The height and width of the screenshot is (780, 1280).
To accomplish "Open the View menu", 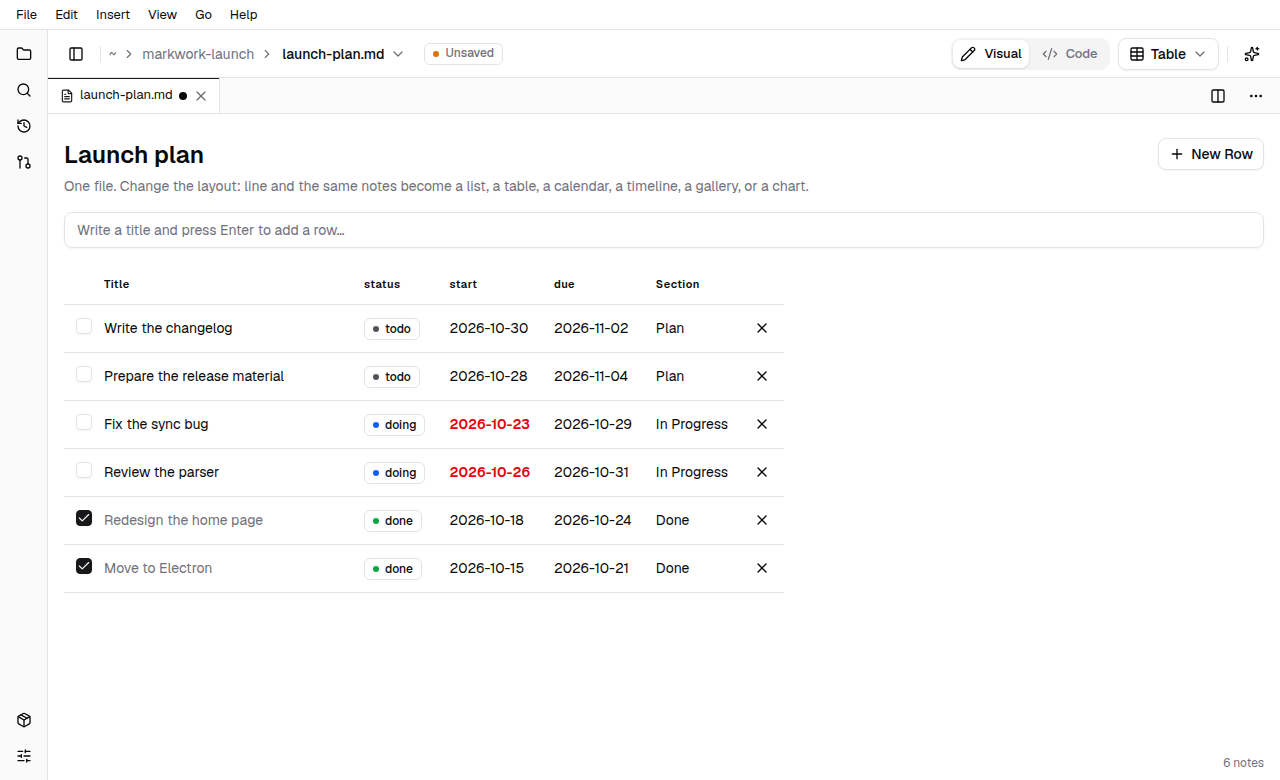I will click(162, 15).
